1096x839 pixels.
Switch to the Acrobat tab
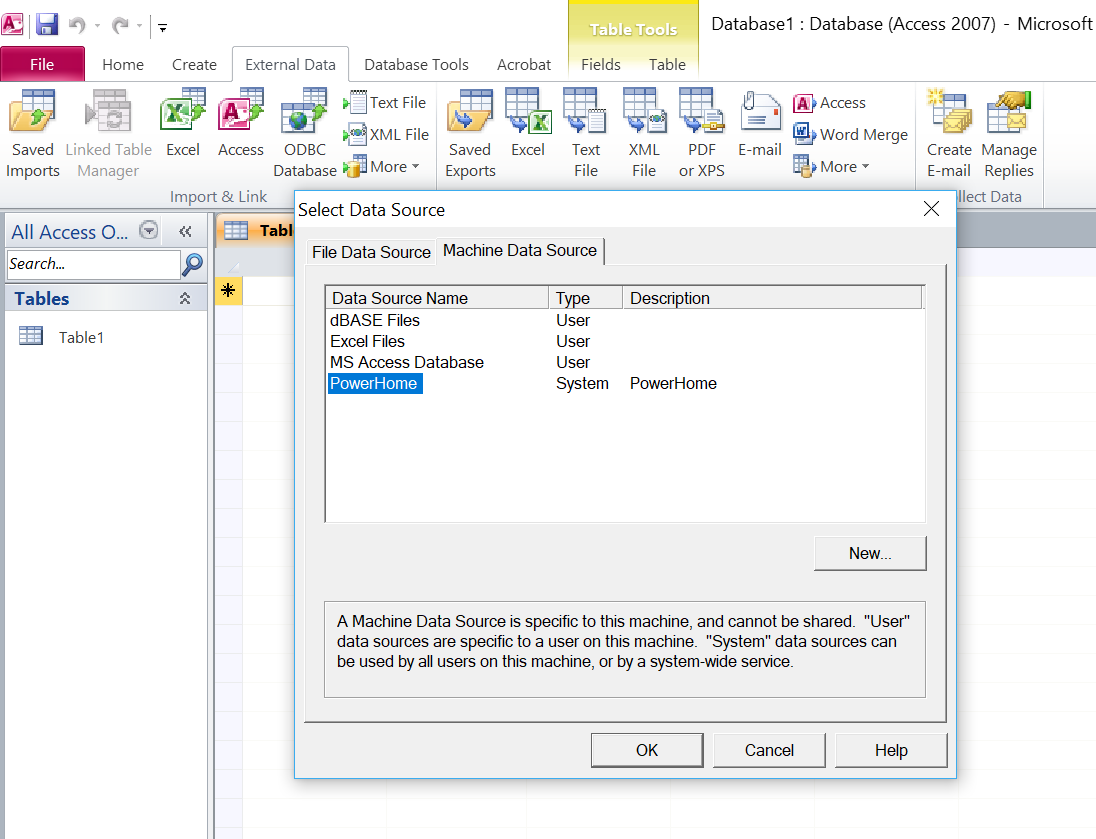point(524,64)
